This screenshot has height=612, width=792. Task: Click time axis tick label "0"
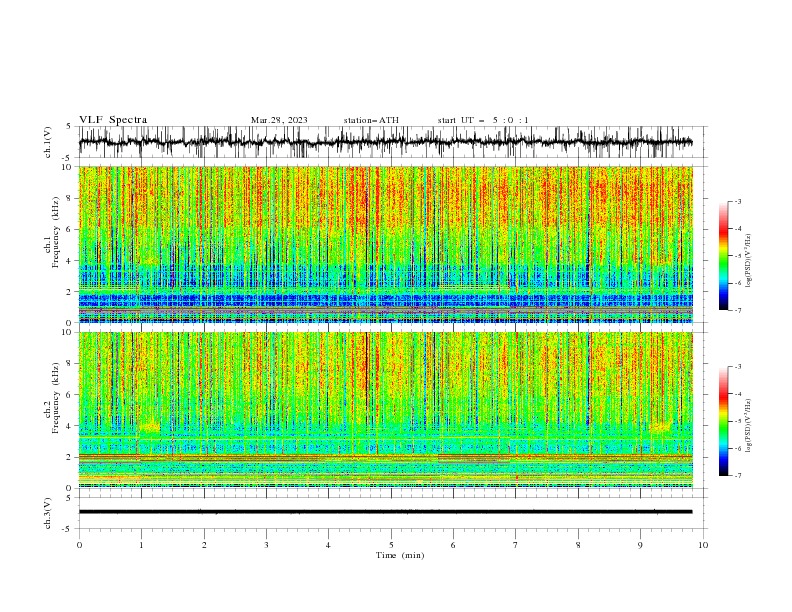pyautogui.click(x=79, y=545)
